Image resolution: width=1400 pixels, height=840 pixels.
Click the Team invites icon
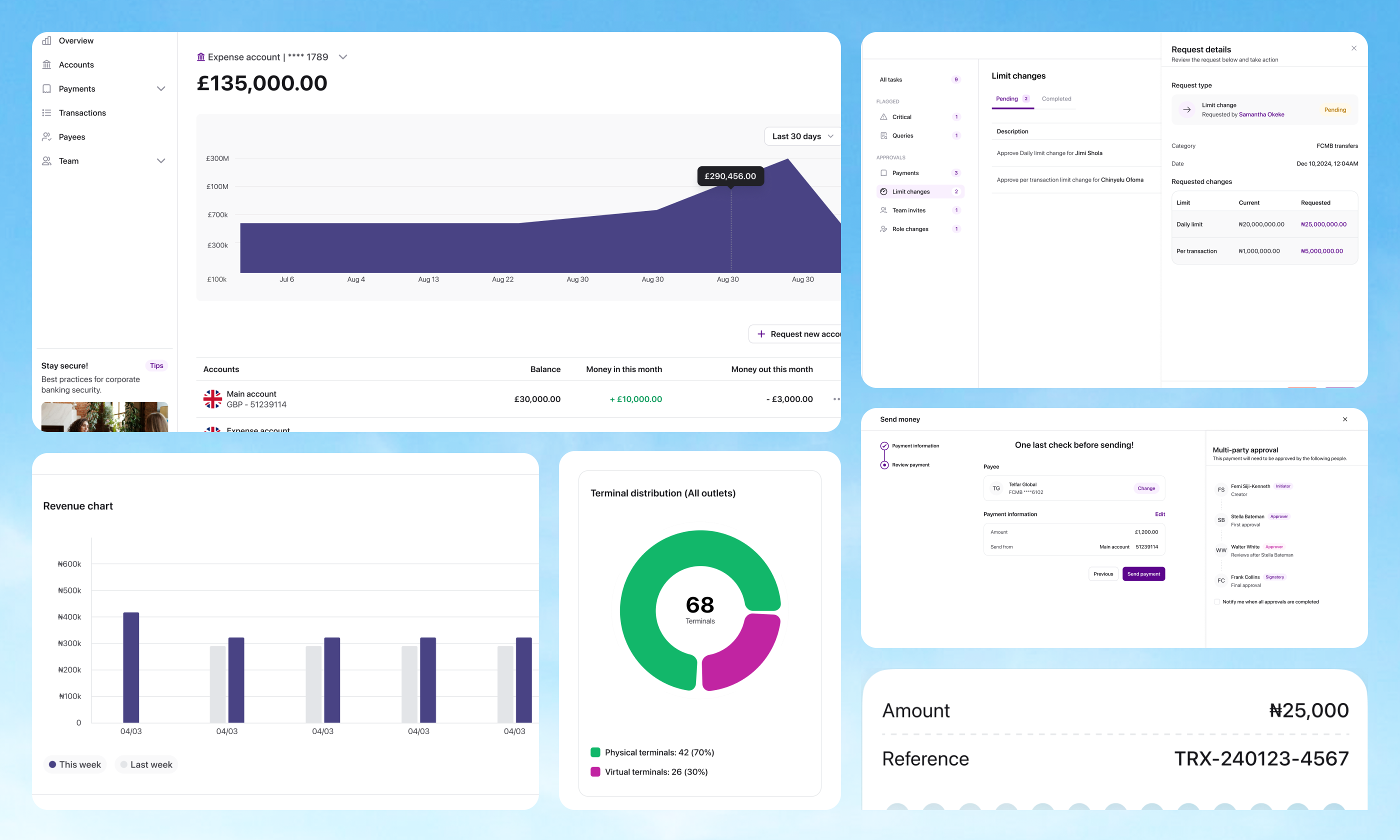coord(883,210)
